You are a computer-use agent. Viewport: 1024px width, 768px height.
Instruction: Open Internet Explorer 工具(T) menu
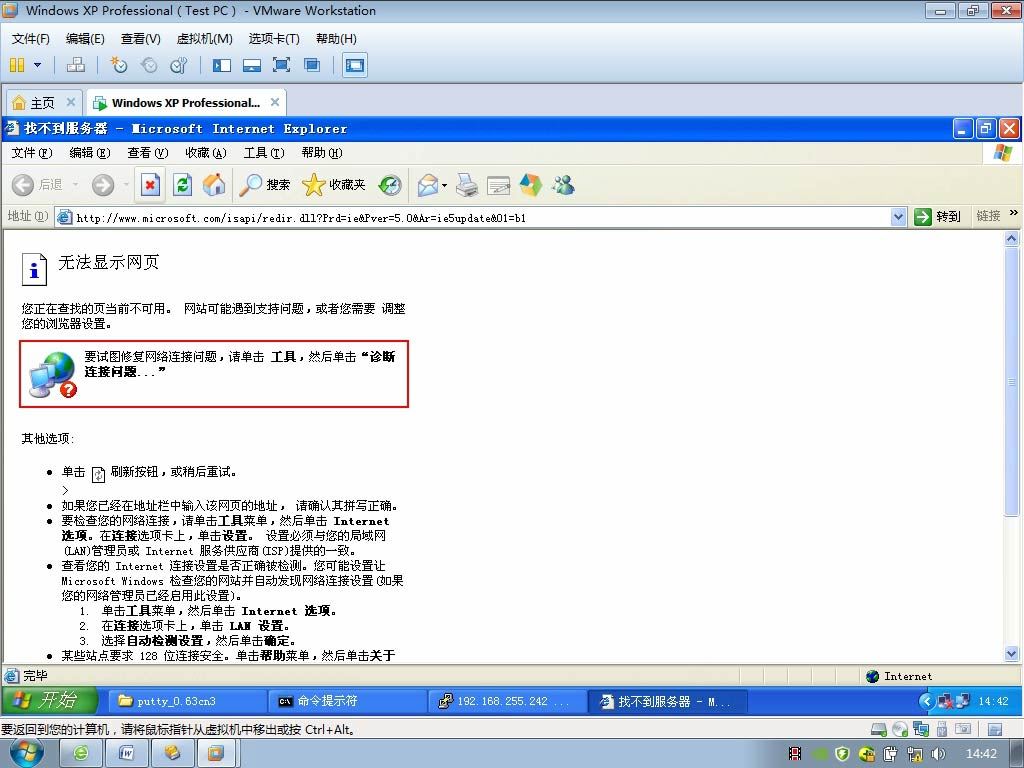click(264, 153)
